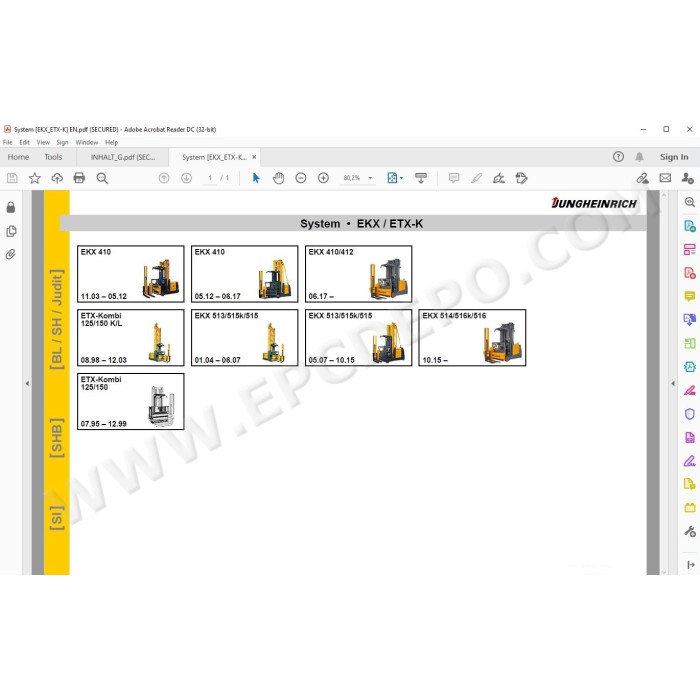Open EKX 410 11.03 – 05.12 card
Image resolution: width=700 pixels, height=700 pixels.
click(131, 274)
